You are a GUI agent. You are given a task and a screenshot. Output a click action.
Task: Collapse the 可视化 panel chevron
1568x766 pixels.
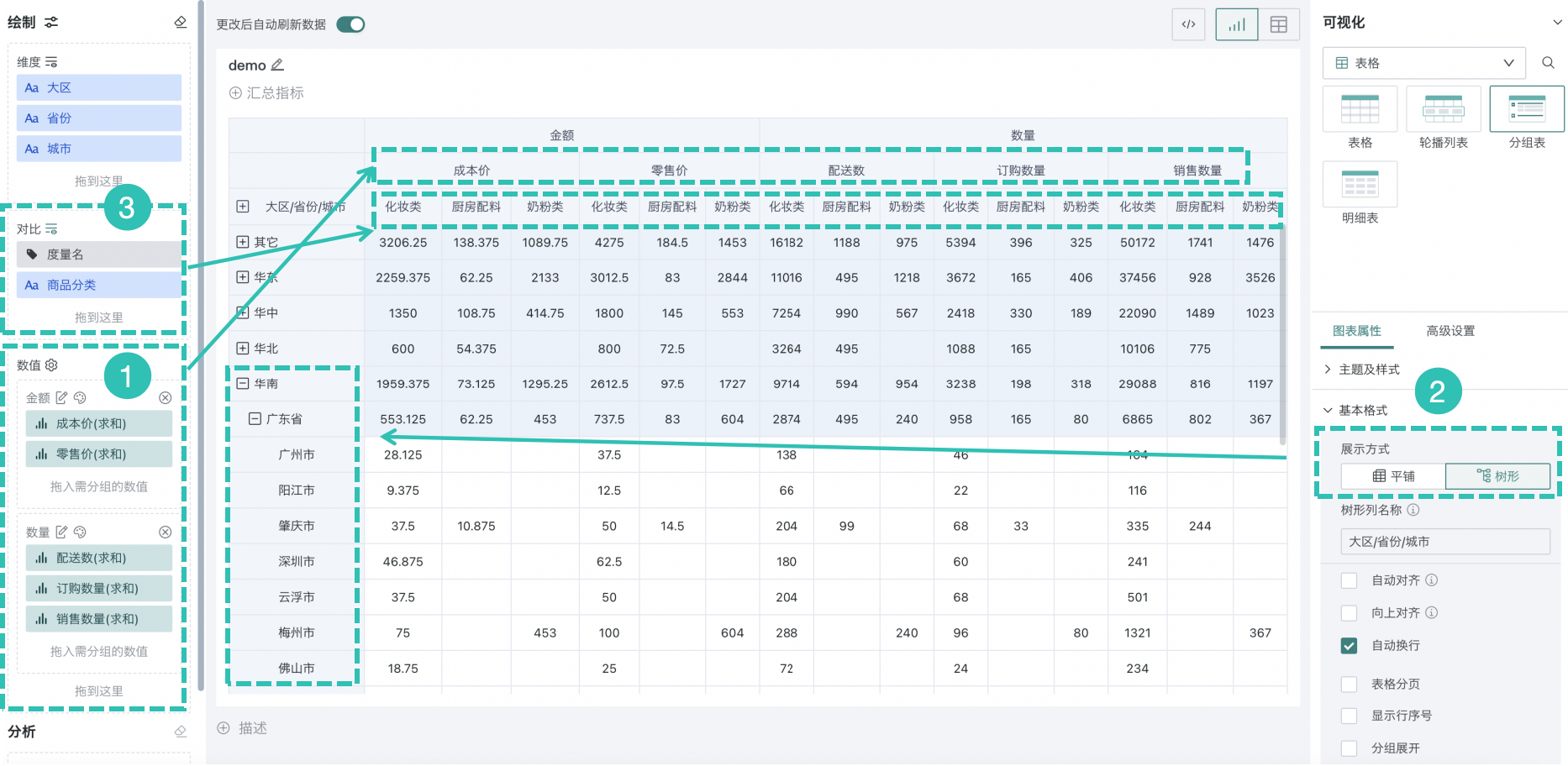[1557, 23]
